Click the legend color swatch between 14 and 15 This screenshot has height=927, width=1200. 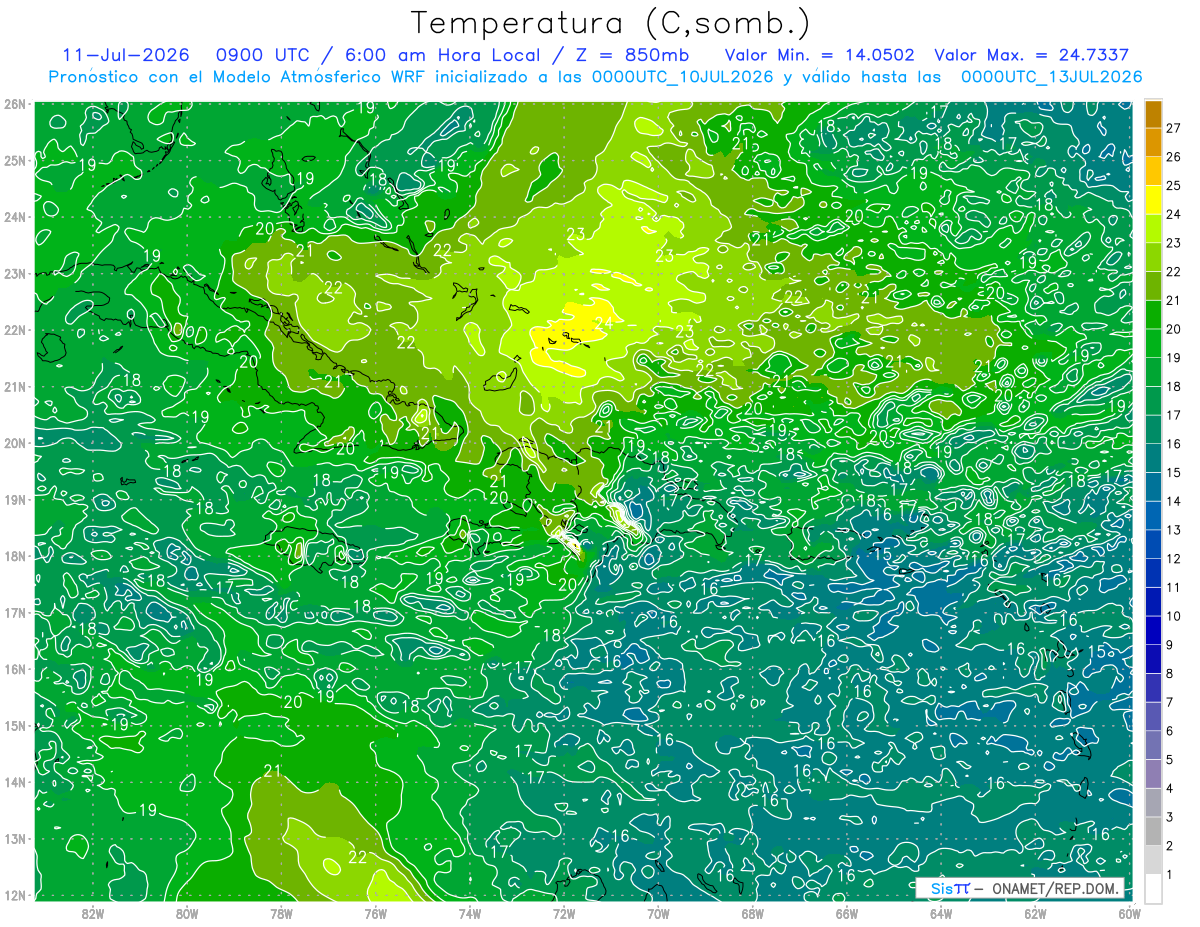(x=1153, y=486)
